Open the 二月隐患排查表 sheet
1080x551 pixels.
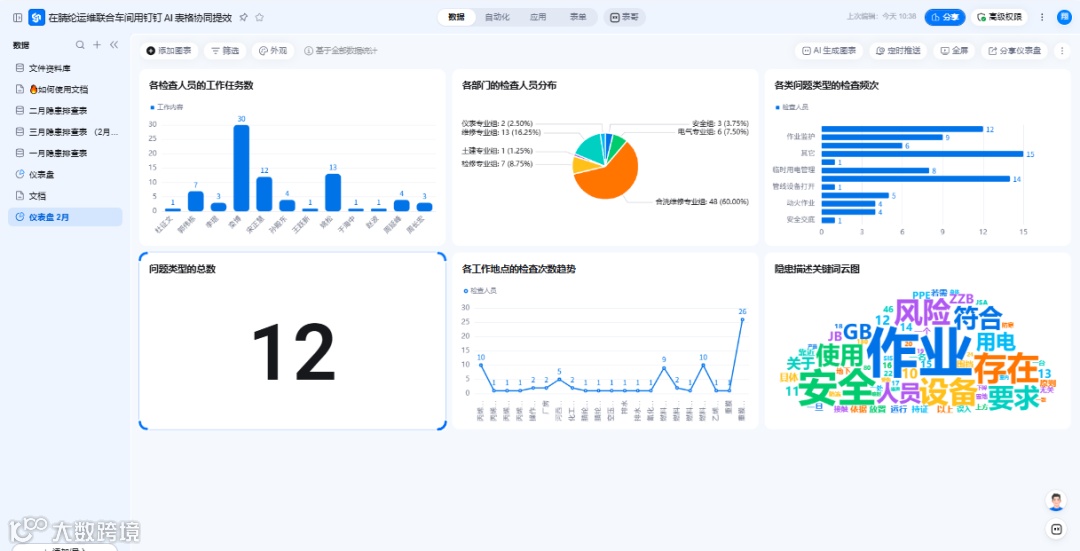click(65, 111)
